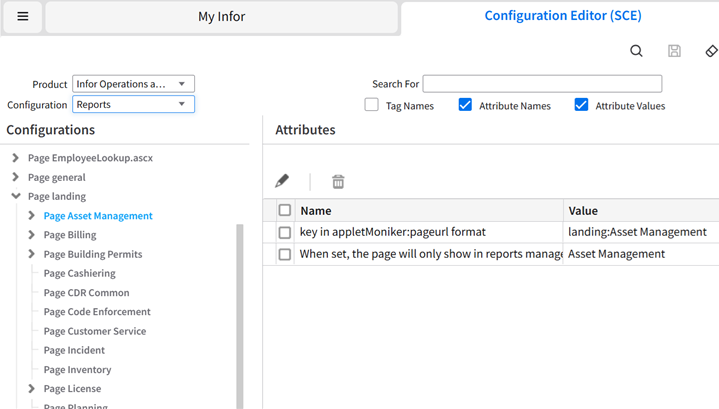Screen dimensions: 719x409
Task: Click the eraser clear icon
Action: [711, 51]
